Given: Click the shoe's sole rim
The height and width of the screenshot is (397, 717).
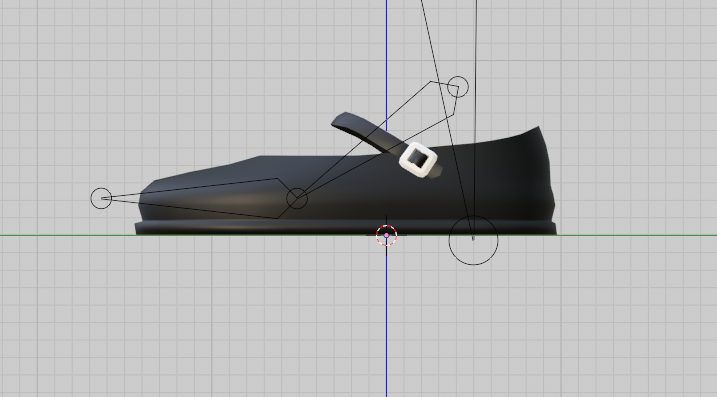Looking at the screenshot, I should click(346, 227).
